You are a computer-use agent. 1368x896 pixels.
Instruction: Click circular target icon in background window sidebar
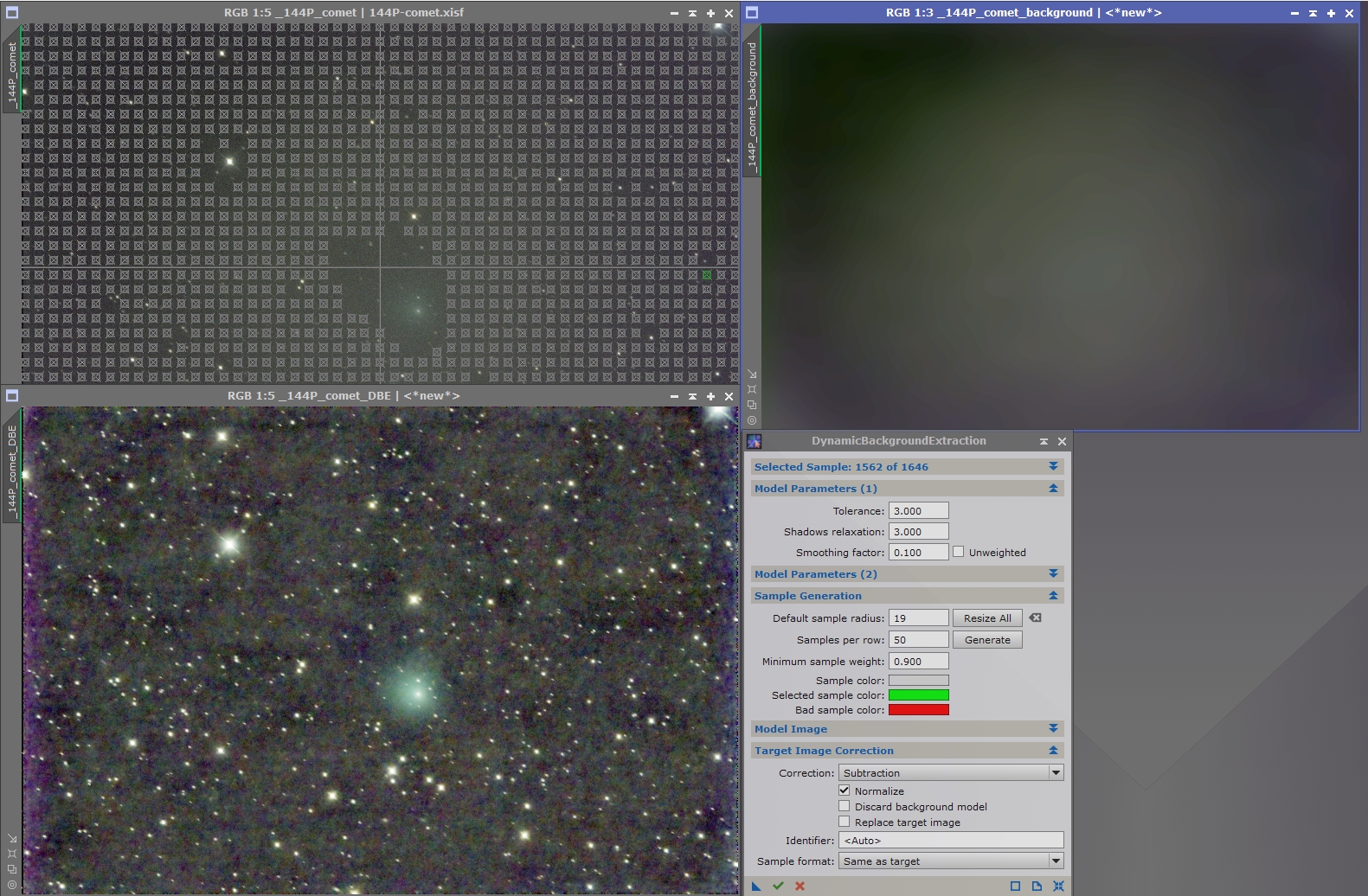[752, 420]
